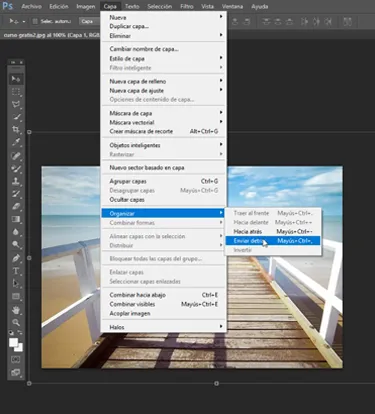
Task: Select the Gradient tool
Action: pyautogui.click(x=16, y=219)
